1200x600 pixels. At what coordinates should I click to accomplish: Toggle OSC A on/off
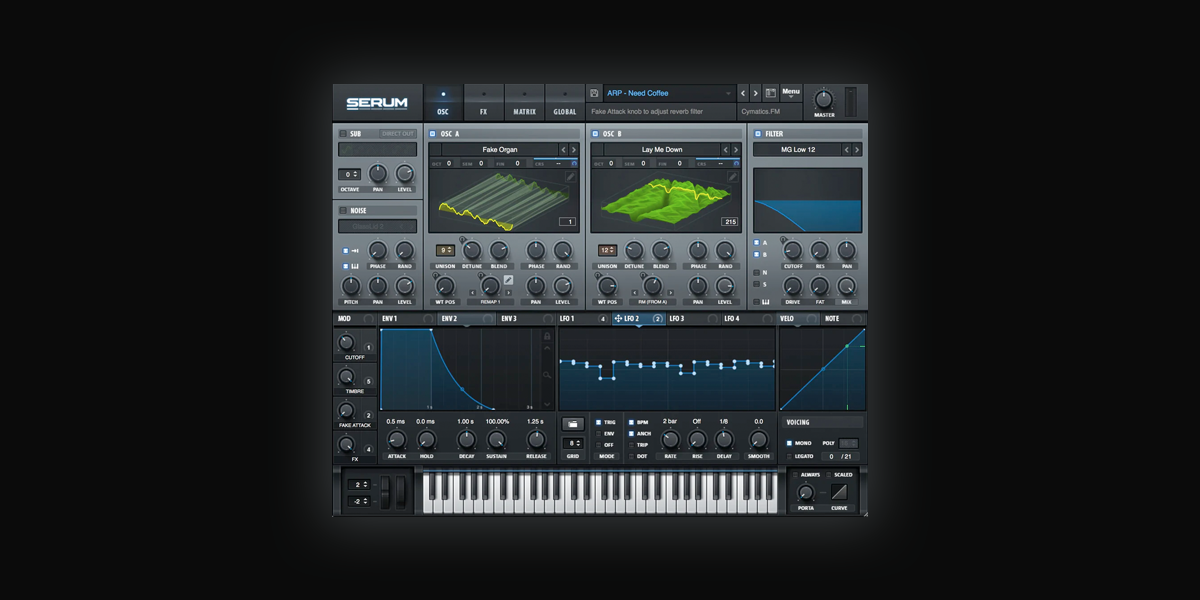433,133
